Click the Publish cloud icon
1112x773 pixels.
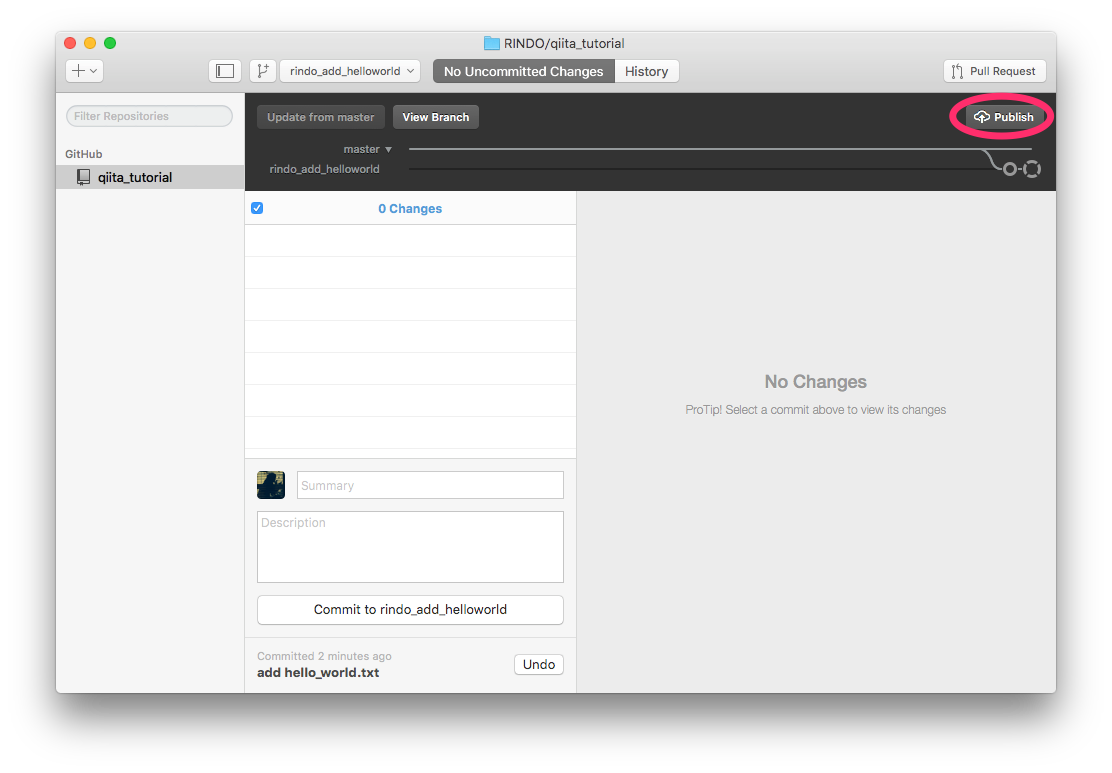coord(984,116)
